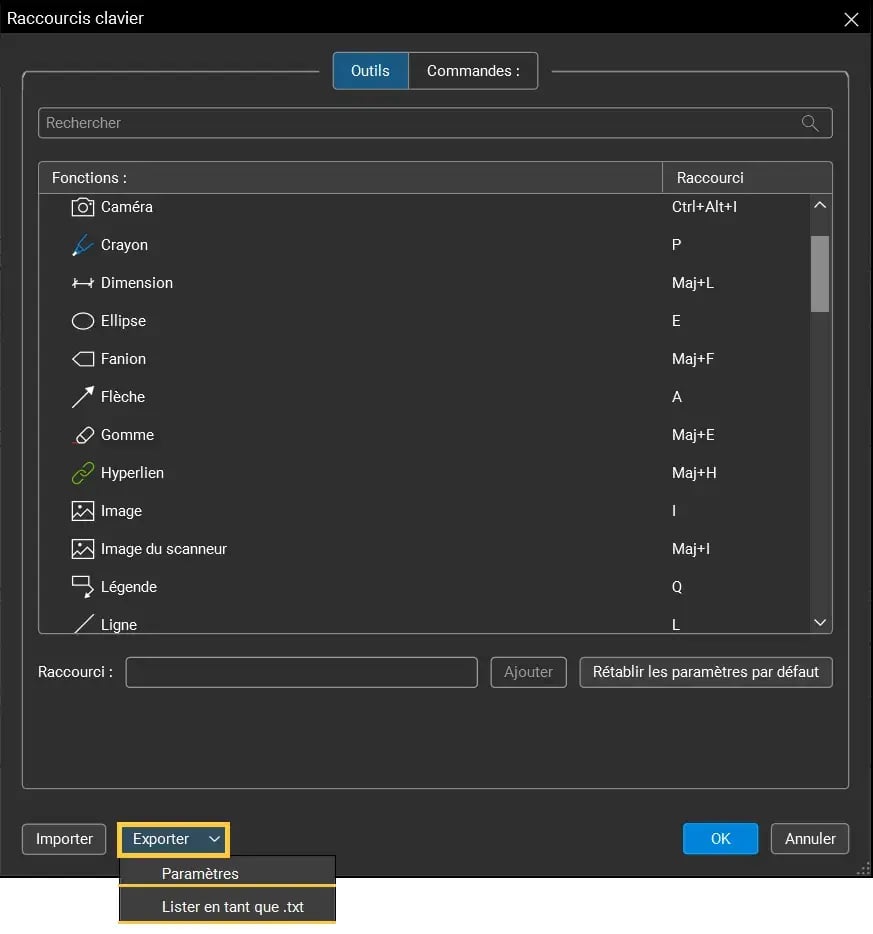873x934 pixels.
Task: Select the Gomme tool
Action: (x=127, y=435)
